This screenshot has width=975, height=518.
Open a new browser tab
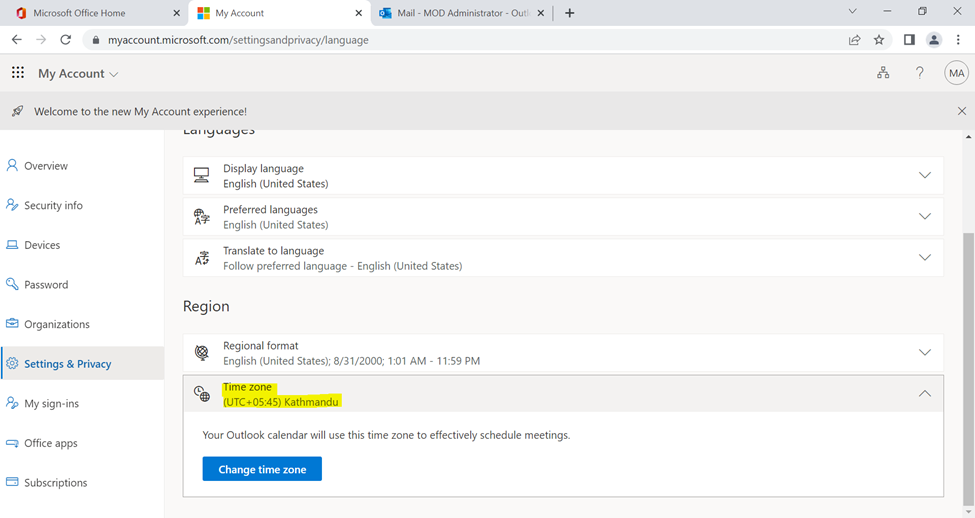coord(570,13)
